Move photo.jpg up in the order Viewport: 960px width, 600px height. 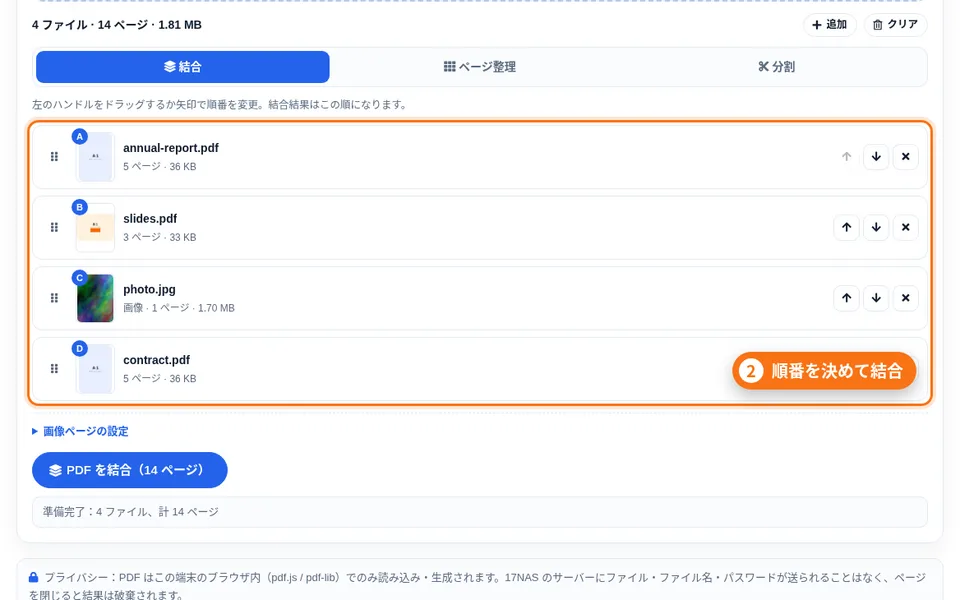tap(846, 298)
